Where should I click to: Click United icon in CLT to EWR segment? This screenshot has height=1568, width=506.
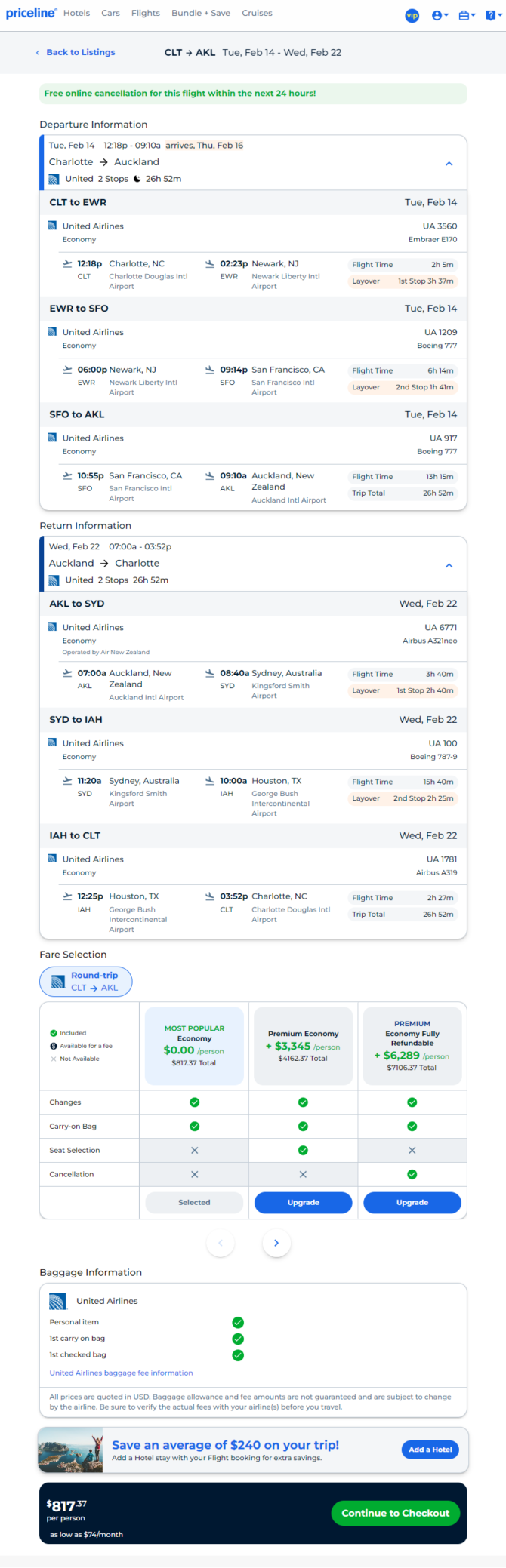point(52,226)
